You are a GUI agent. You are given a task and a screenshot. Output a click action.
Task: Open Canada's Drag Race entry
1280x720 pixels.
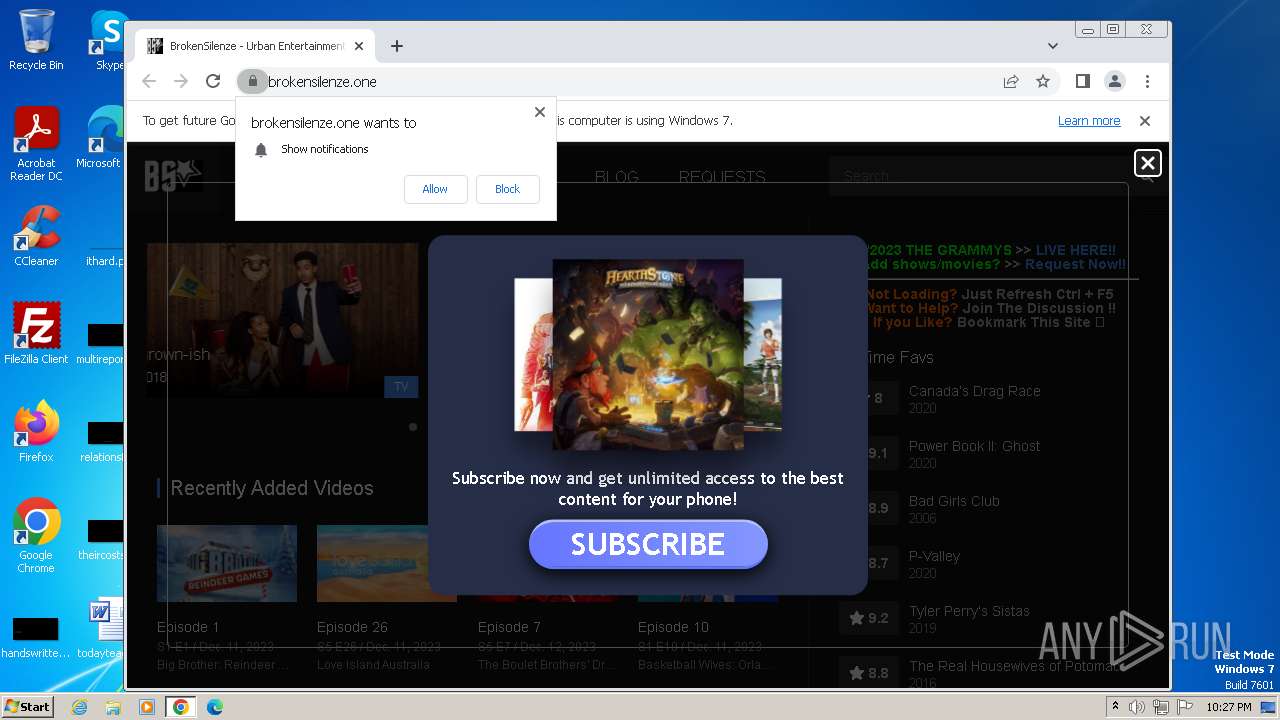[x=974, y=391]
